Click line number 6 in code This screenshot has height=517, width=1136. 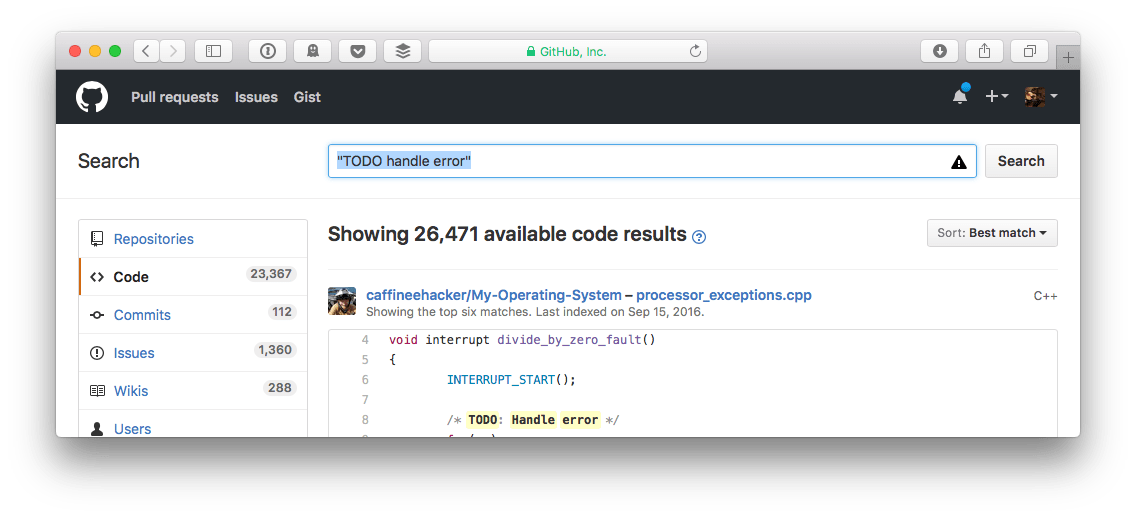[x=365, y=379]
